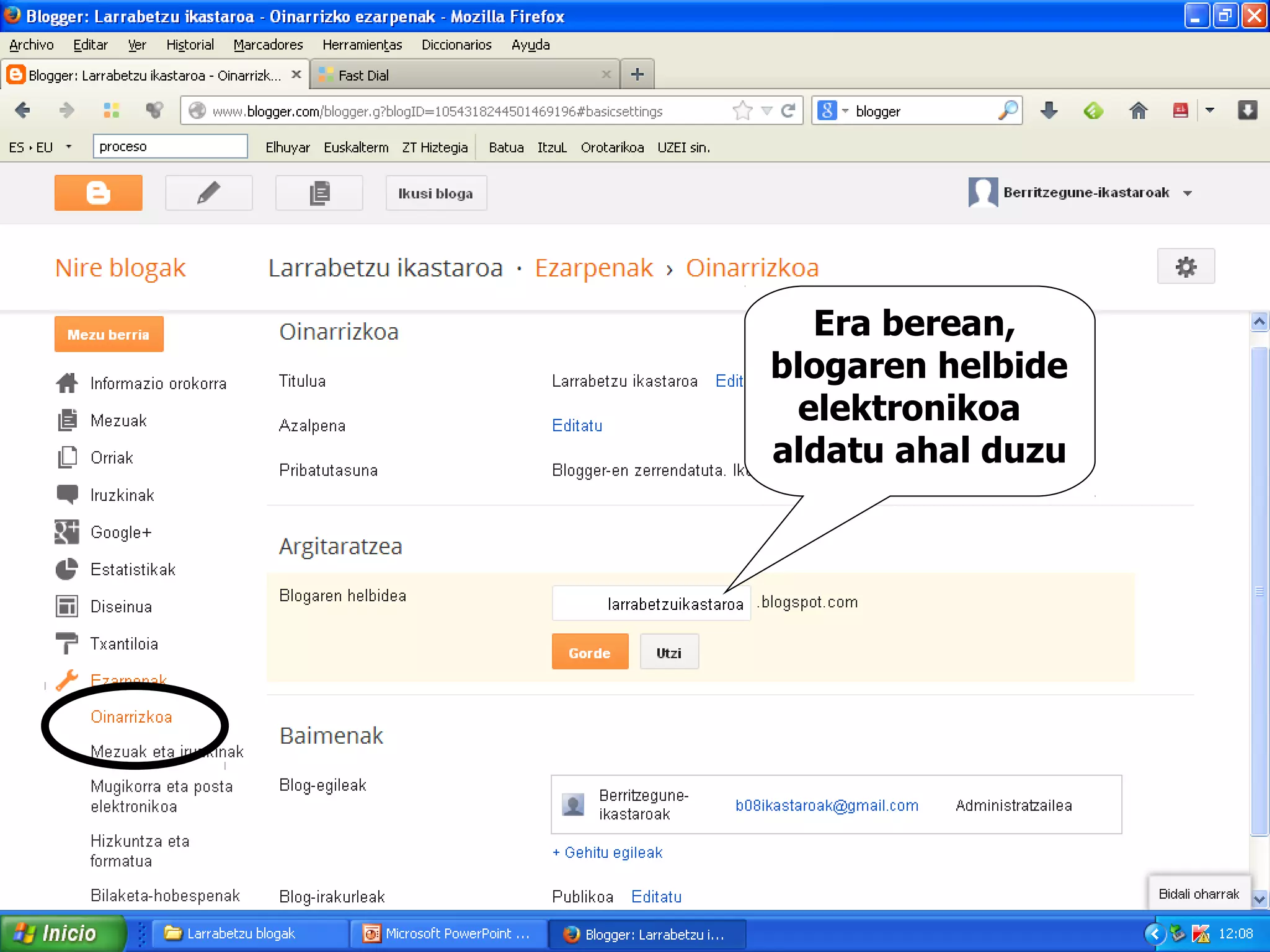
Task: Click the Bidali oharrak feedback button
Action: 1199,893
